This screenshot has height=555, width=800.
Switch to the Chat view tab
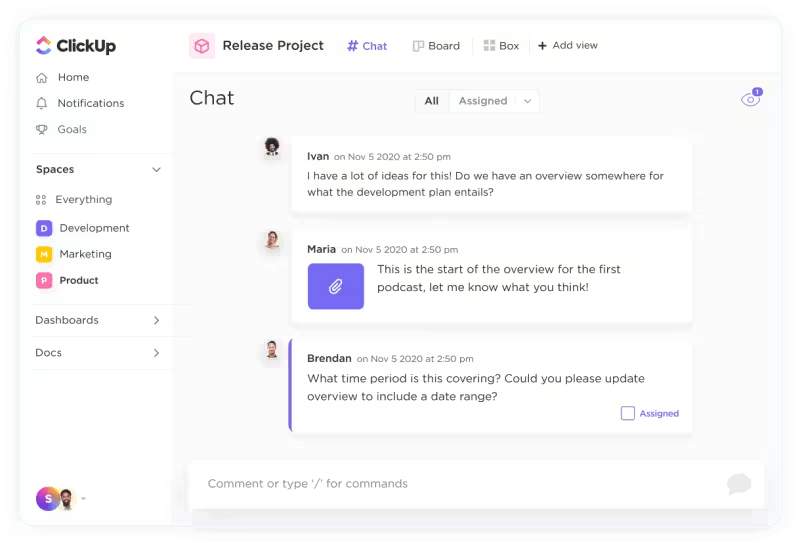pos(367,46)
